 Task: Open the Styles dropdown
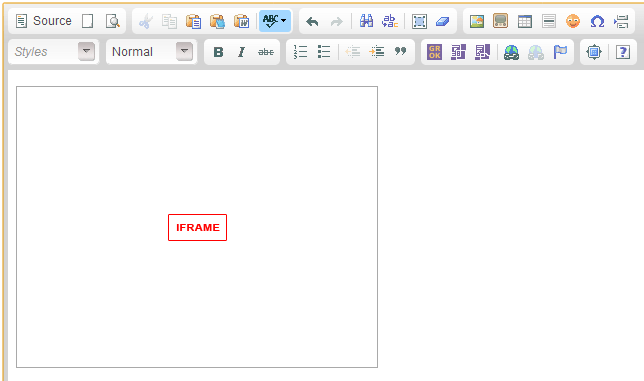pos(53,52)
